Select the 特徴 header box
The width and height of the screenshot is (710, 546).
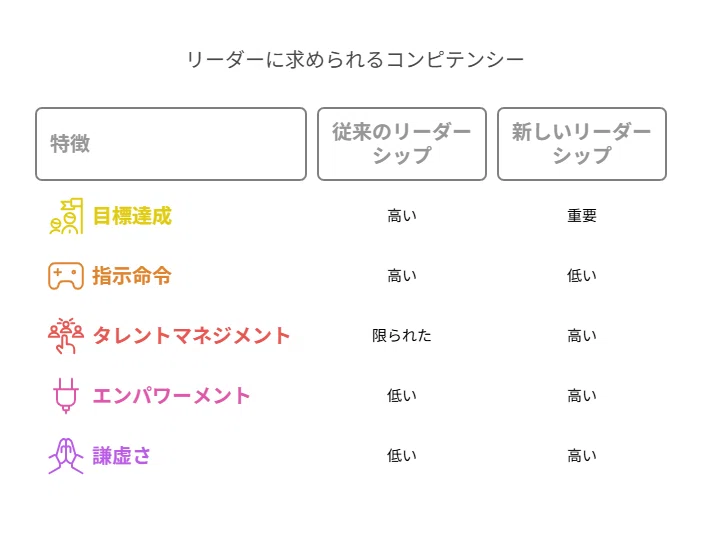[171, 144]
